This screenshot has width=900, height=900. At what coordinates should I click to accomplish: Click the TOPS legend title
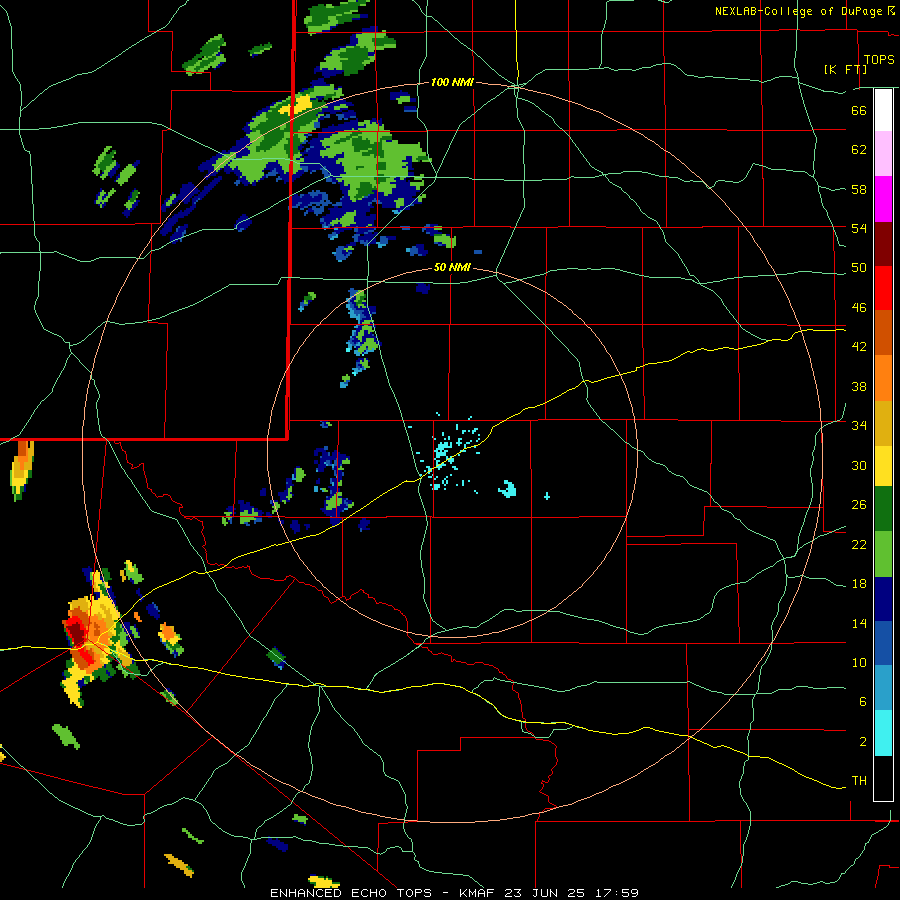click(879, 60)
